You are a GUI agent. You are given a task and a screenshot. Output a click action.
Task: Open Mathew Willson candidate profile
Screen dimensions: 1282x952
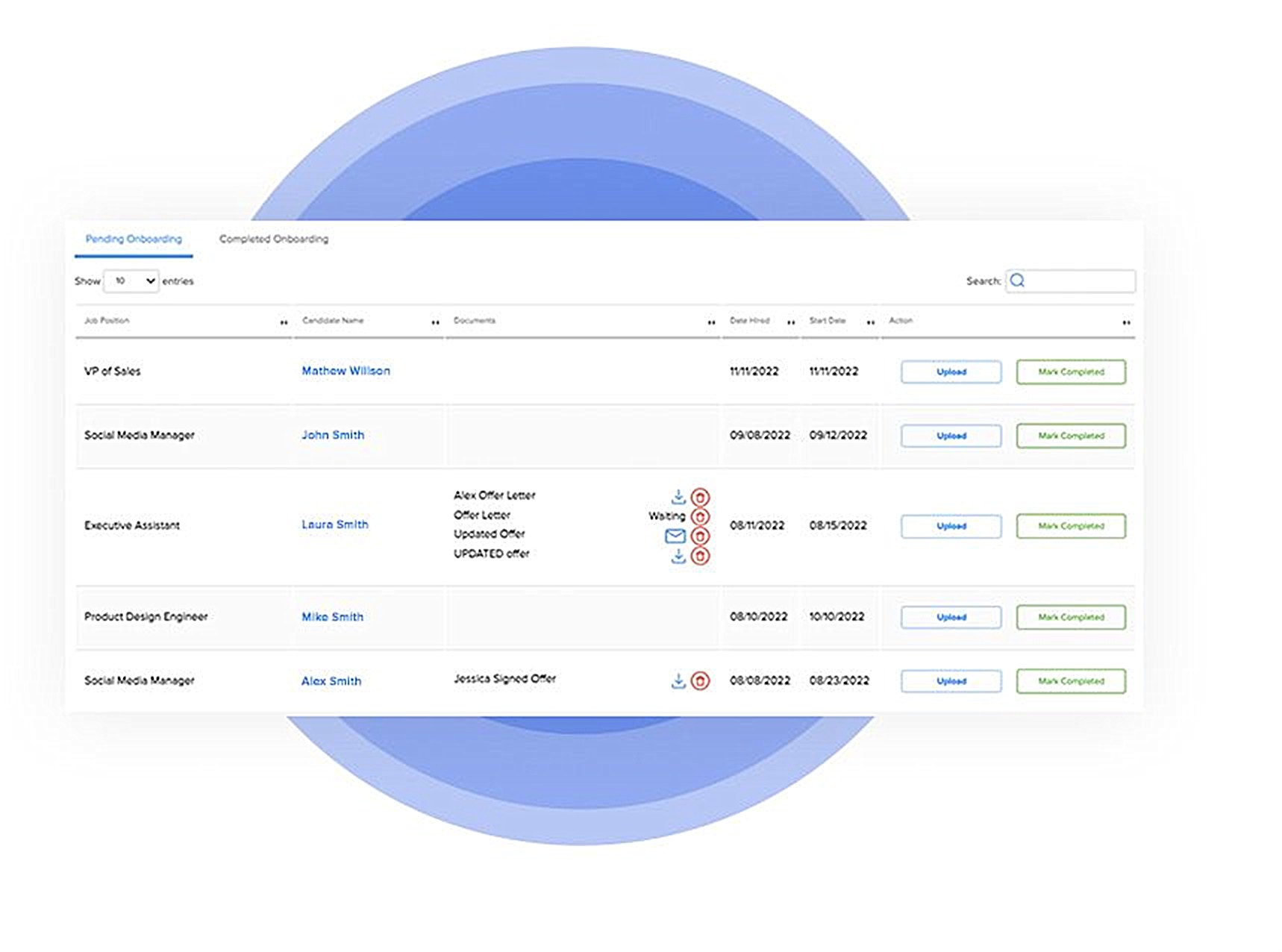point(345,371)
